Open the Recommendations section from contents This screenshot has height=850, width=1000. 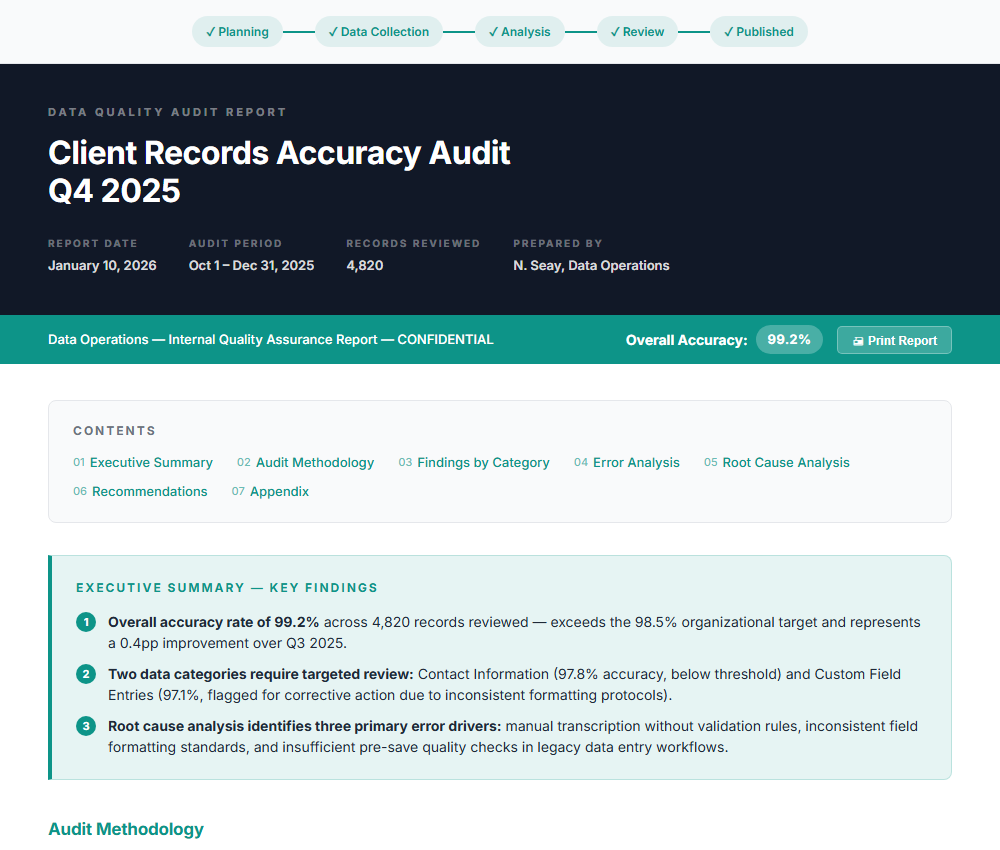click(x=150, y=491)
